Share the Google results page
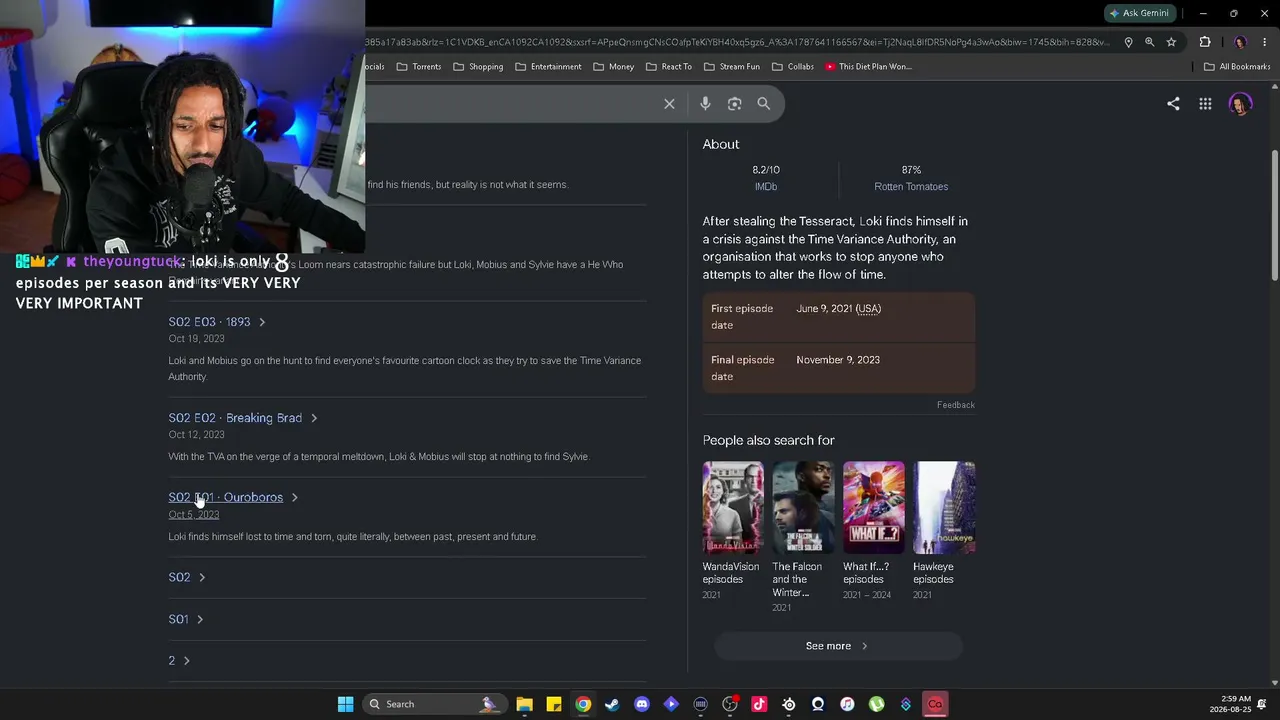Screen dimensions: 1280x720 click(x=1173, y=104)
